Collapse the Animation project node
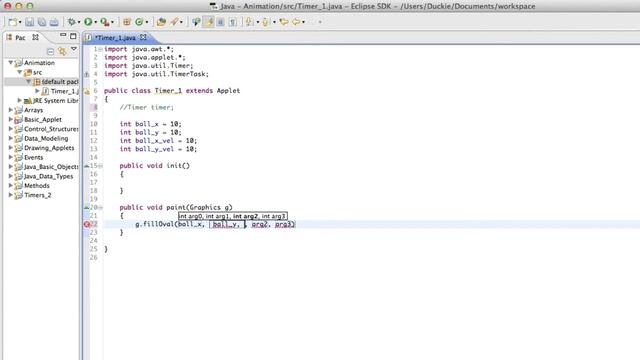 (11, 63)
